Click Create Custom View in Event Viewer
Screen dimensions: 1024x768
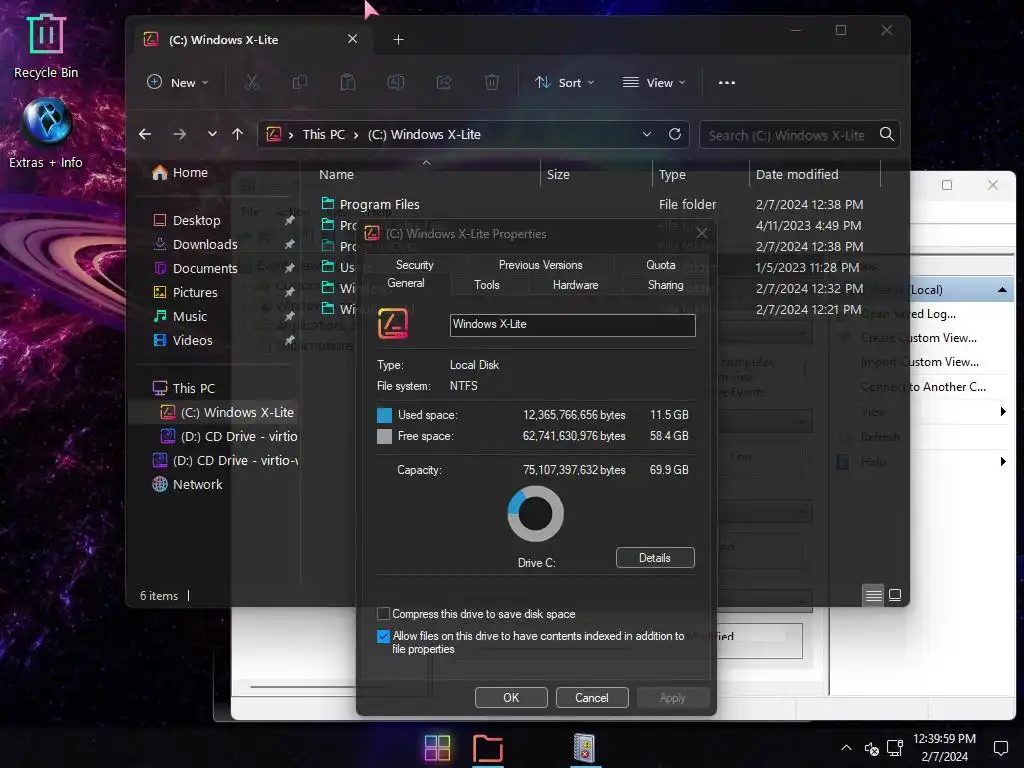(918, 338)
